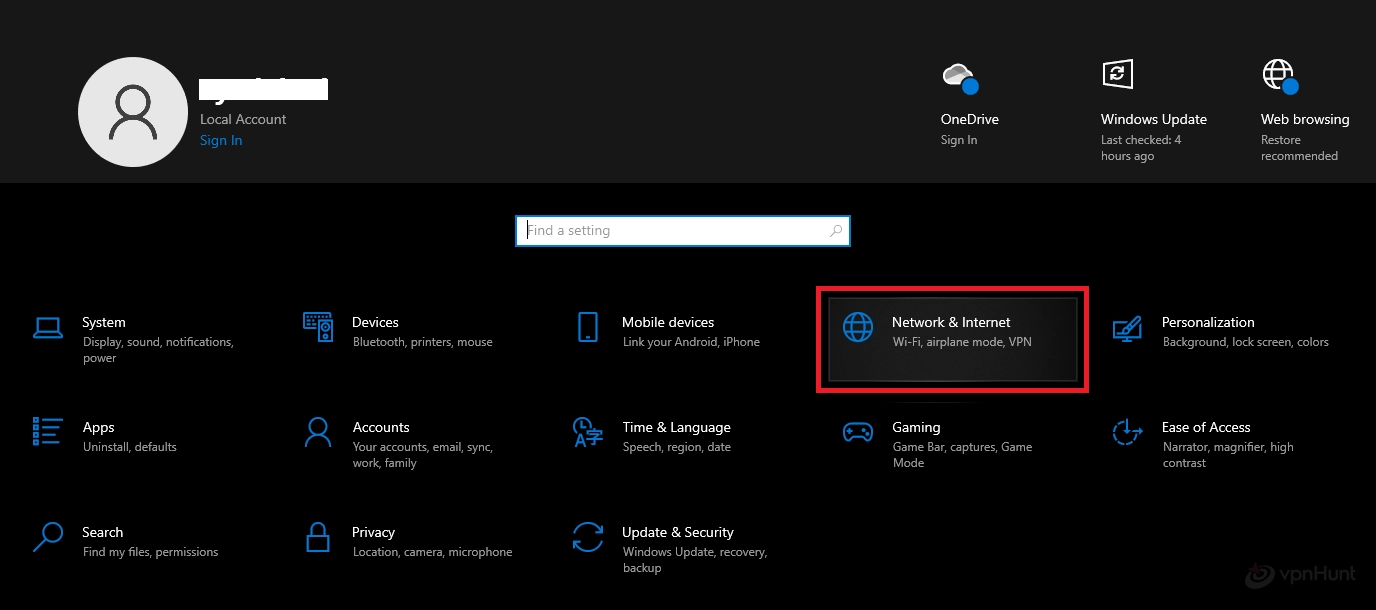Open the Devices settings title
This screenshot has width=1376, height=610.
click(x=375, y=322)
